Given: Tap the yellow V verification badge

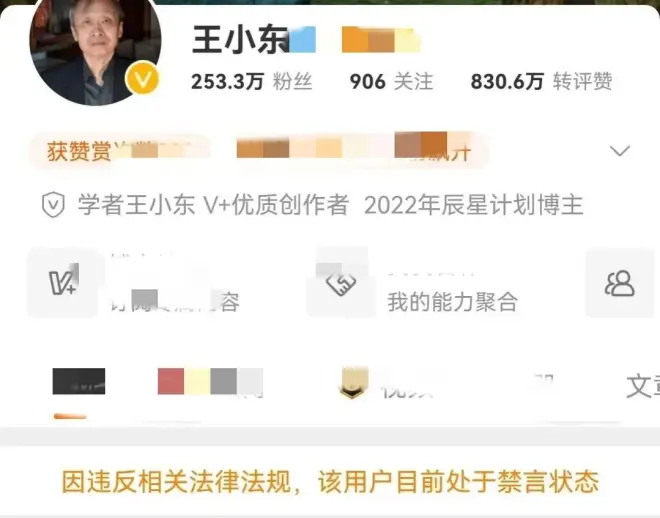Looking at the screenshot, I should point(143,78).
